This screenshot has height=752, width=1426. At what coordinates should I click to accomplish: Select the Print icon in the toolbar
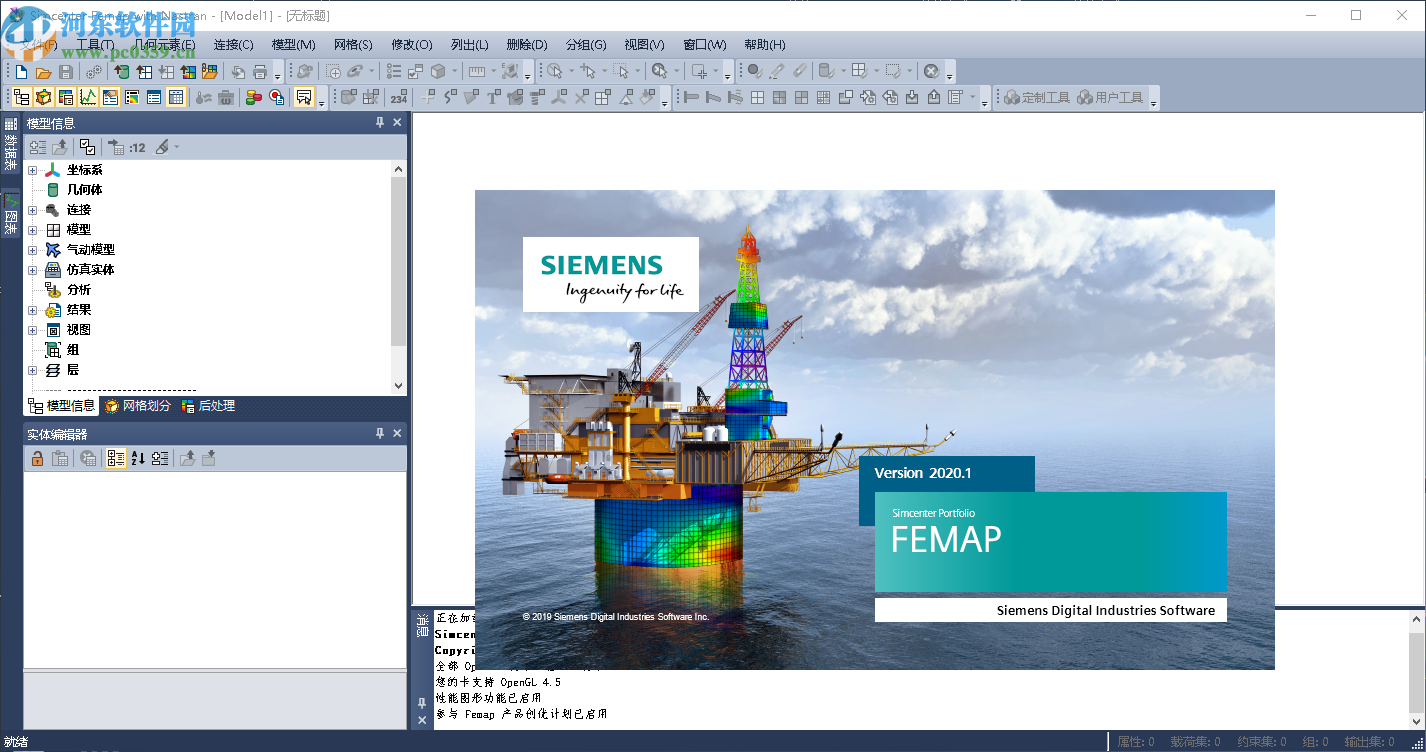click(x=260, y=71)
